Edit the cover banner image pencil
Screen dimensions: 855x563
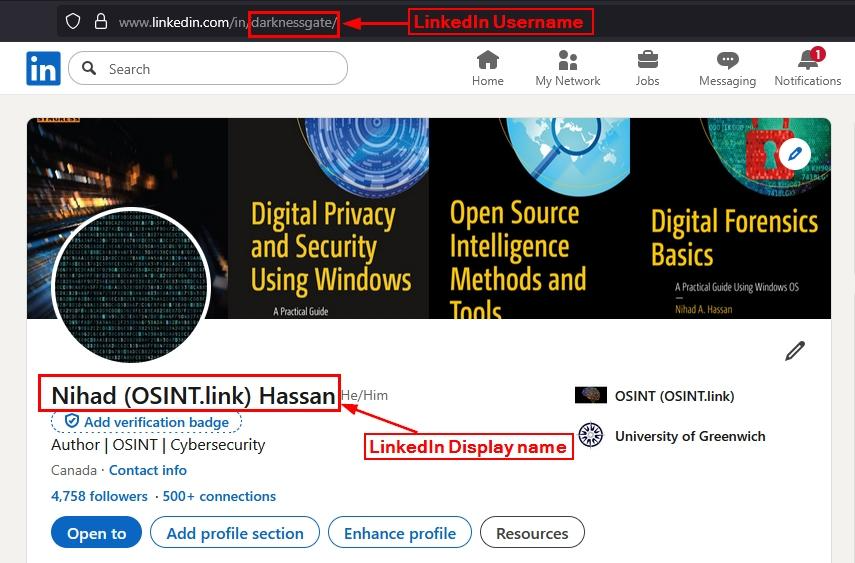(795, 154)
